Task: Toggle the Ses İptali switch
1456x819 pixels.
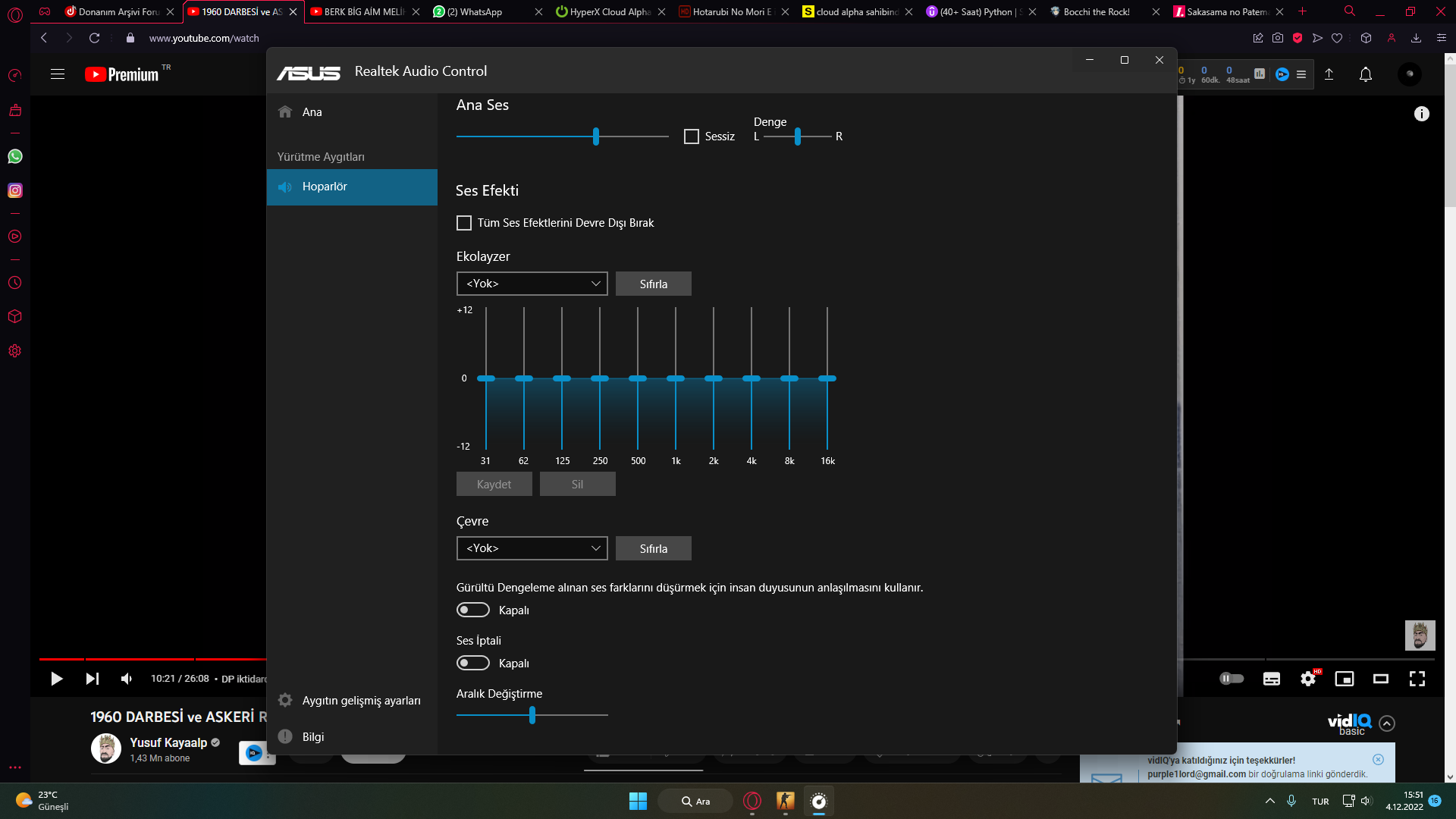Action: (473, 663)
